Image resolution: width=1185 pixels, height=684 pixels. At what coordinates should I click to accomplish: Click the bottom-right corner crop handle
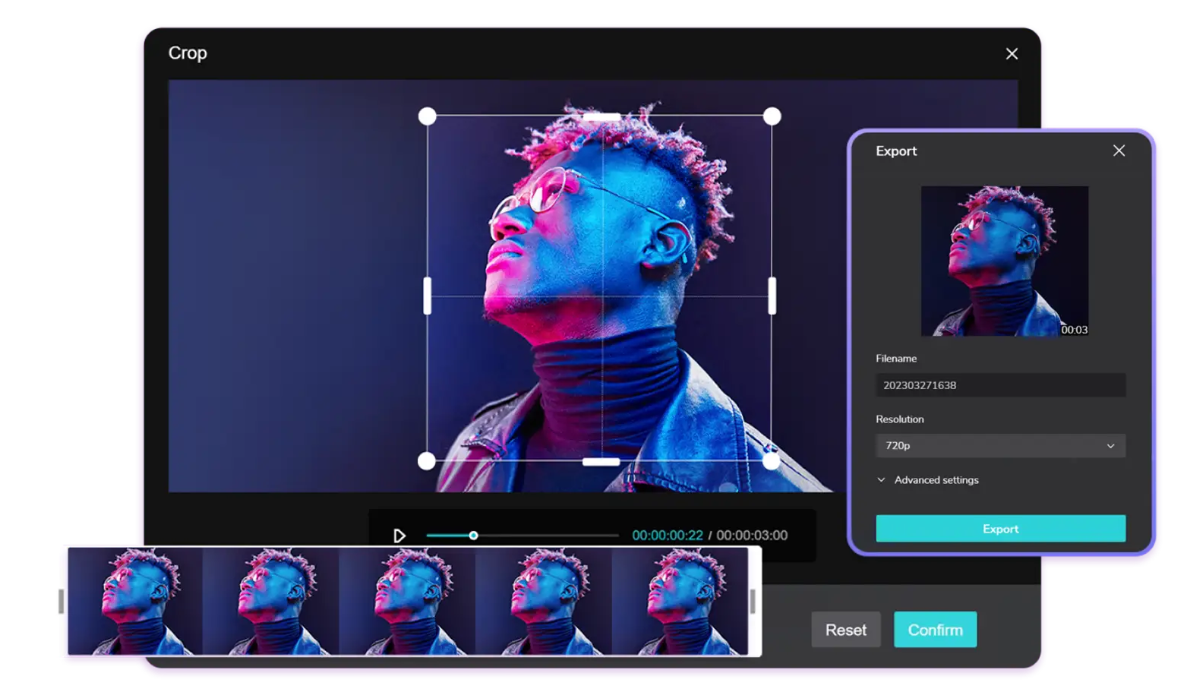click(x=771, y=461)
